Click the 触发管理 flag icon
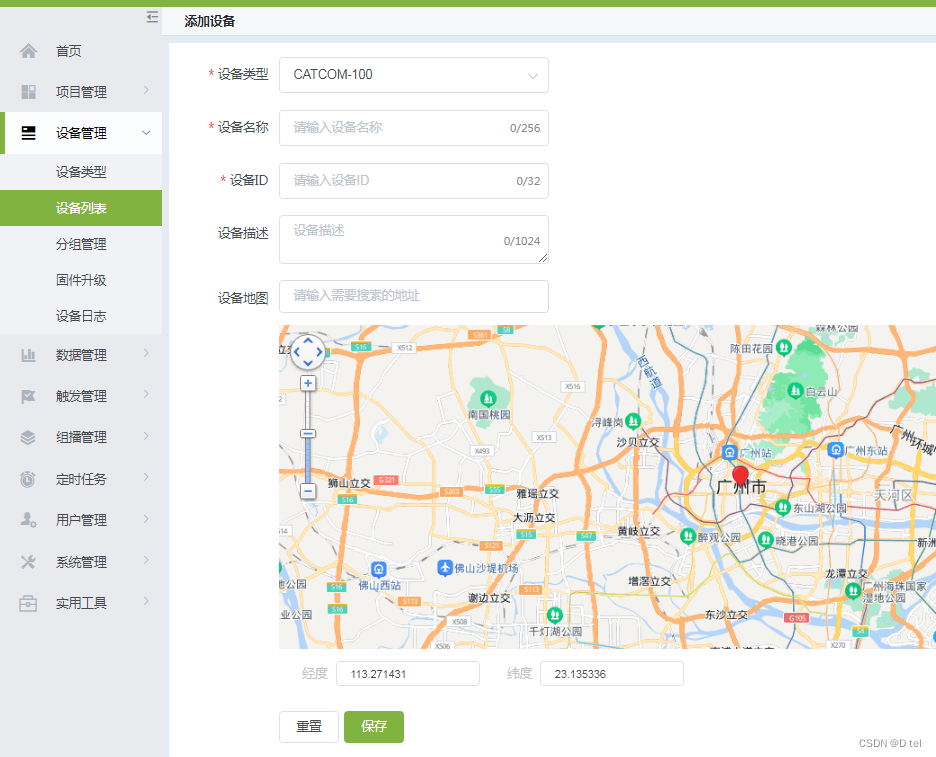This screenshot has width=936, height=757. click(x=28, y=396)
